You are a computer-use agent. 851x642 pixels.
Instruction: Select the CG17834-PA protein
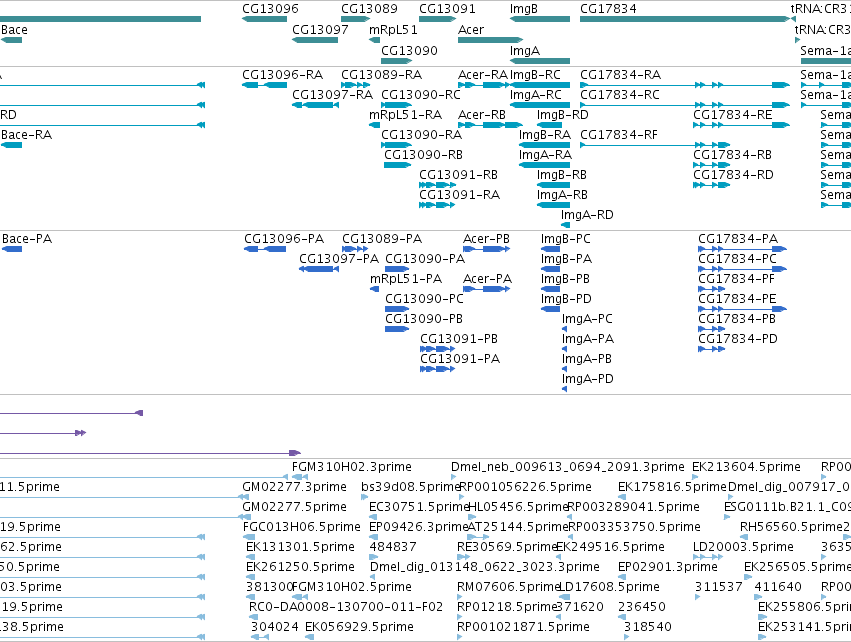click(x=738, y=239)
